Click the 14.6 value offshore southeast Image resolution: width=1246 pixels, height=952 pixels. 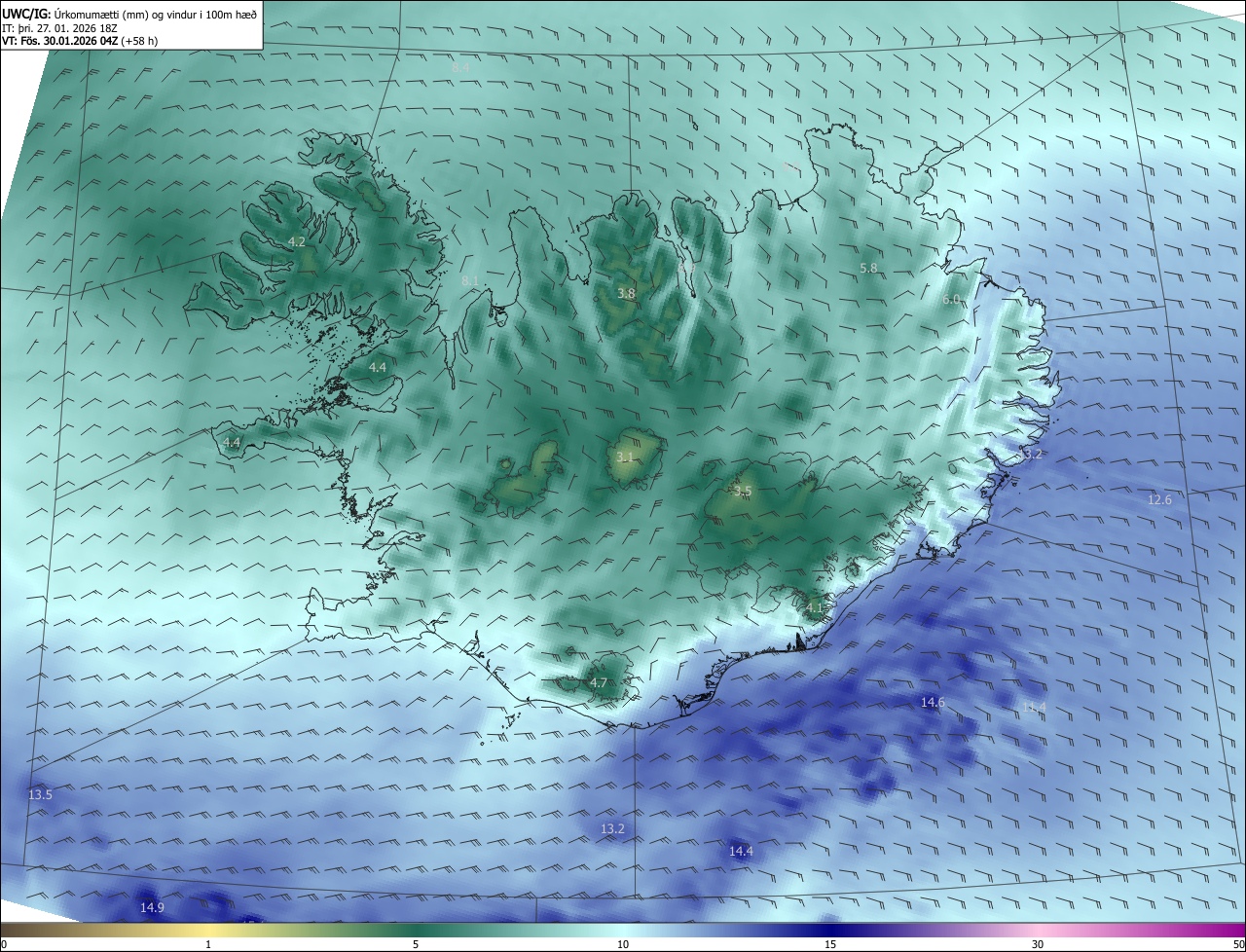click(933, 702)
